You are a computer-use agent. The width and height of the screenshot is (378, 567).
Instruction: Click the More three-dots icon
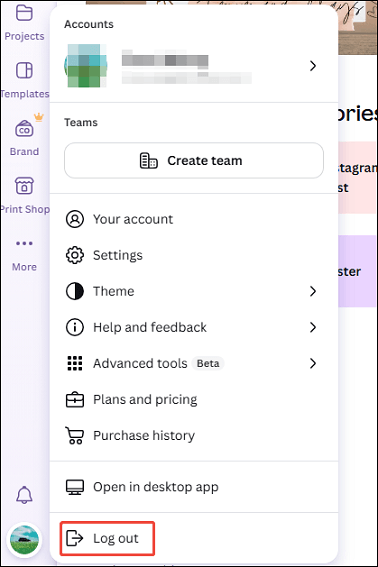(x=24, y=243)
